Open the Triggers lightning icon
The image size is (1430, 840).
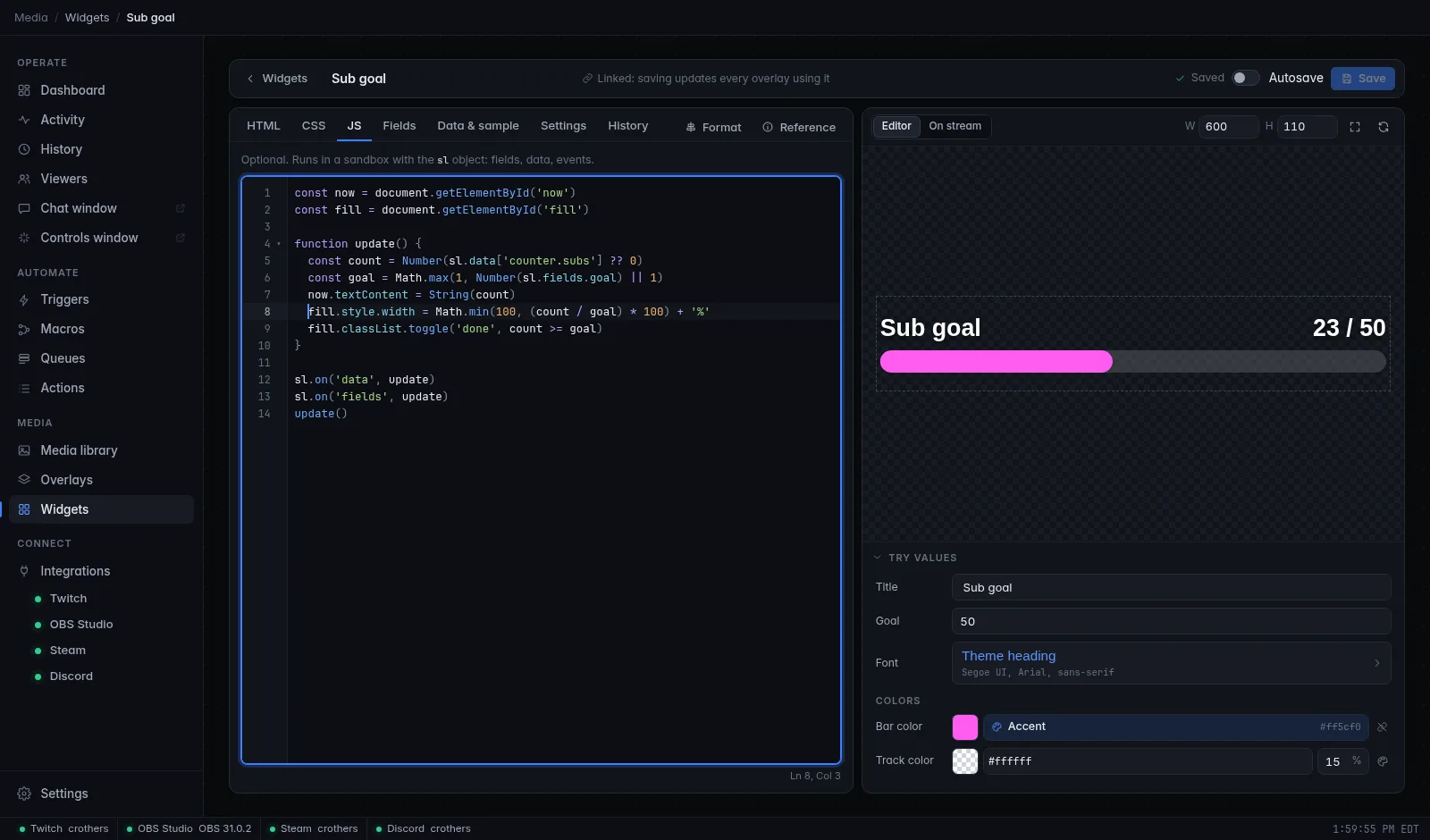click(24, 299)
